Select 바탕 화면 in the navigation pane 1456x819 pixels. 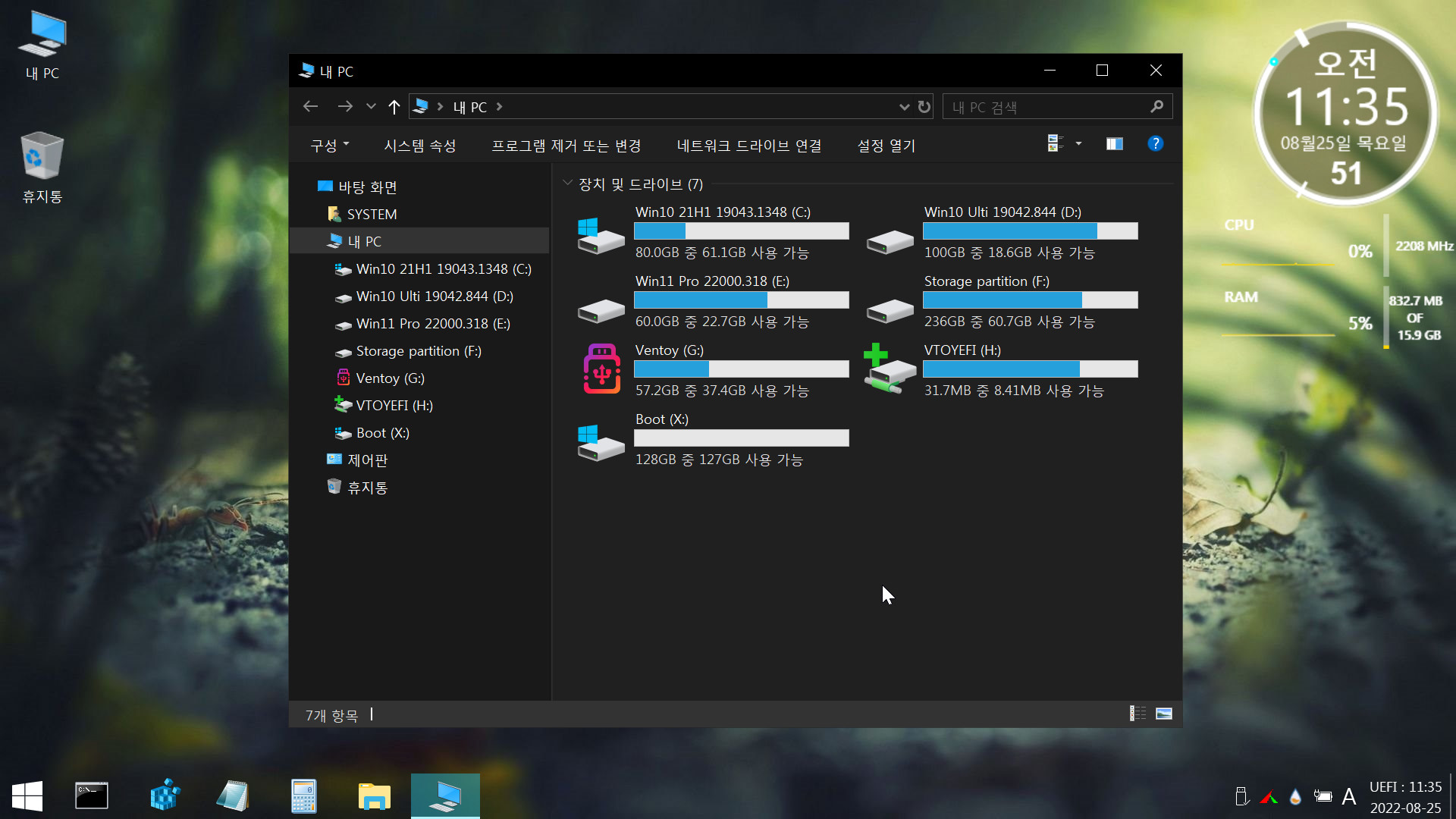point(367,187)
